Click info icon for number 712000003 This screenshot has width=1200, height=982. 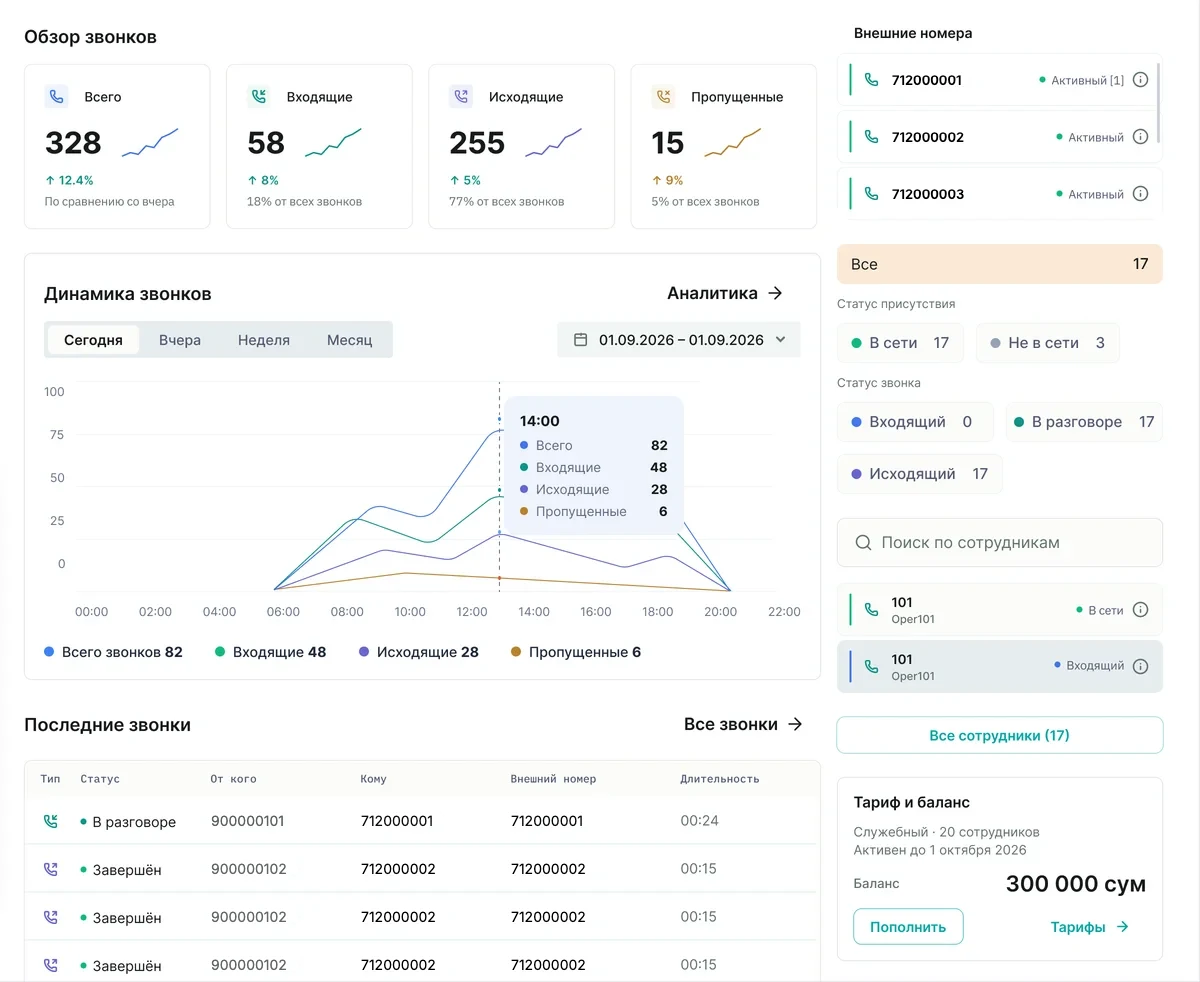[x=1140, y=194]
